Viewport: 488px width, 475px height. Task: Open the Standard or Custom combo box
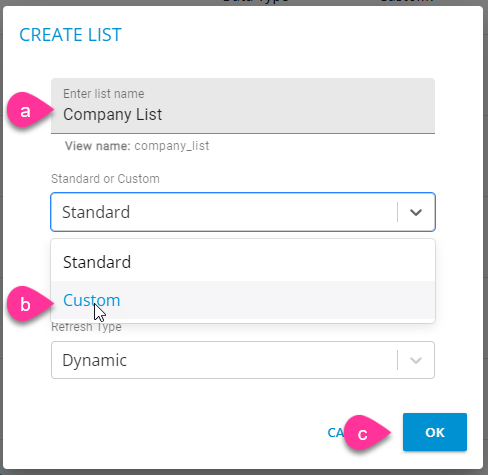(x=243, y=212)
